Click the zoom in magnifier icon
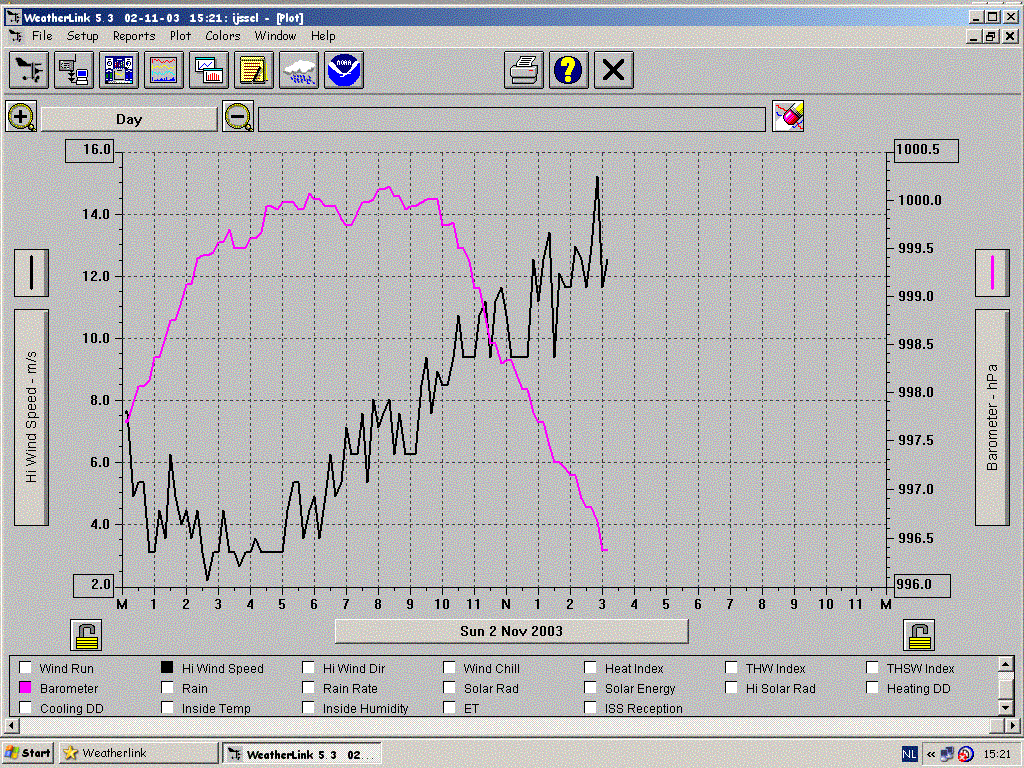Screen dimensions: 1024x768 (x=22, y=118)
